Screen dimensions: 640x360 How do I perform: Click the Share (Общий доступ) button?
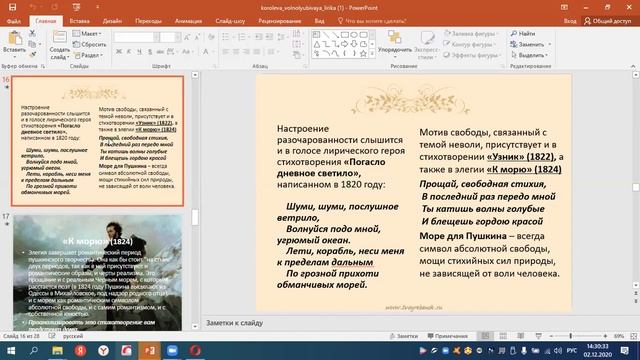click(607, 21)
